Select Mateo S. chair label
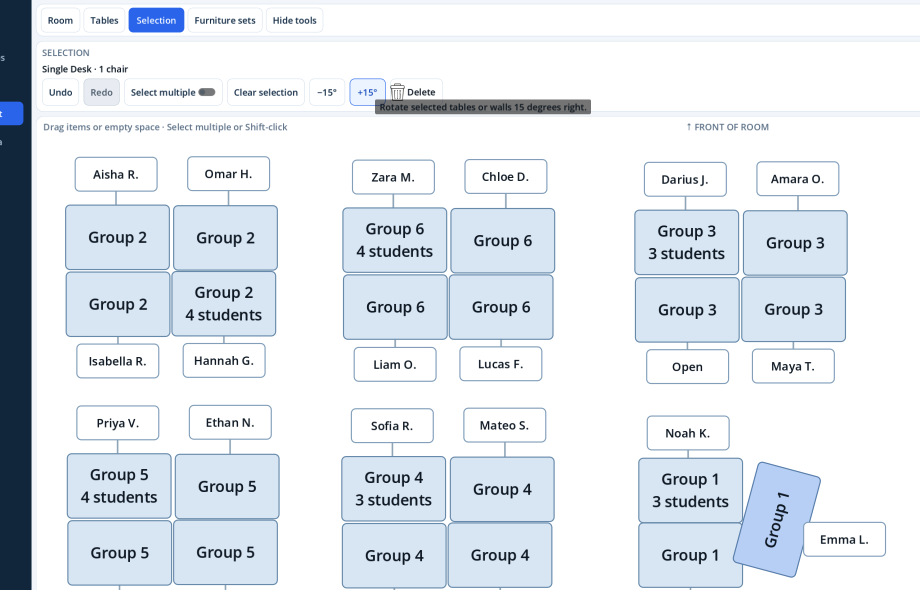The image size is (920, 590). (x=505, y=425)
